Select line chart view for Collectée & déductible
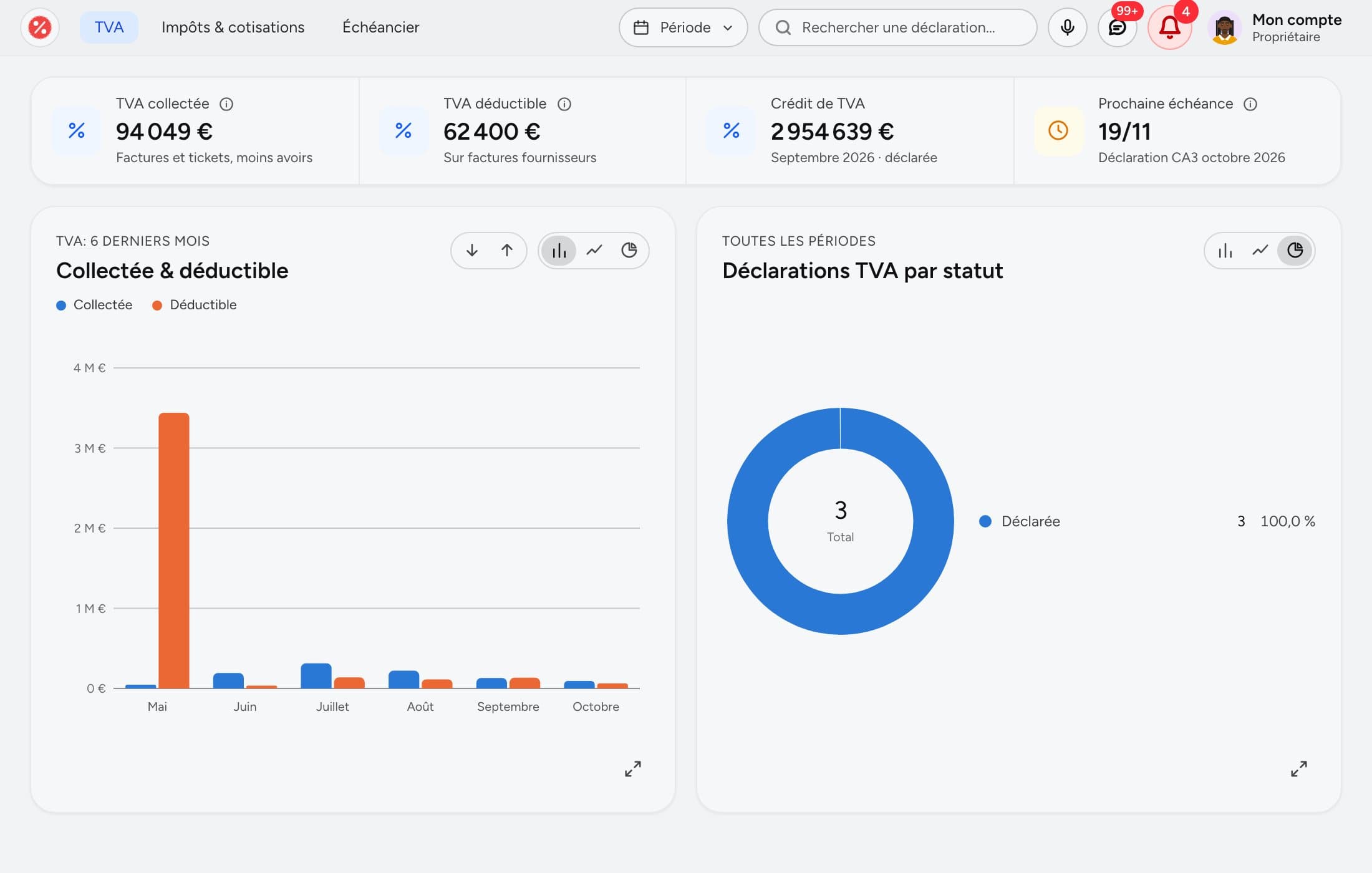The width and height of the screenshot is (1372, 873). (594, 250)
